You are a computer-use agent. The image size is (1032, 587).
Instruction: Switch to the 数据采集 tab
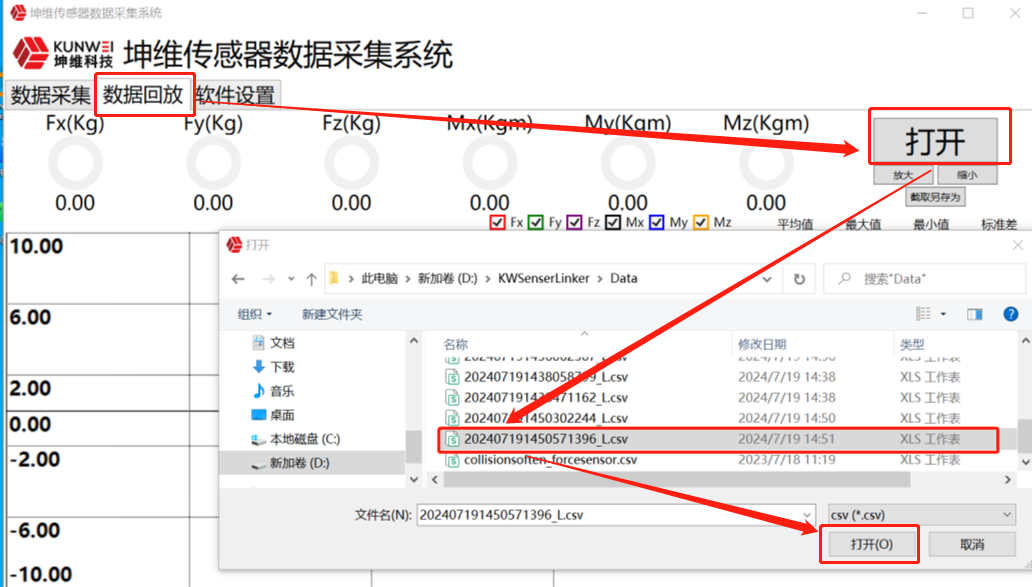50,96
